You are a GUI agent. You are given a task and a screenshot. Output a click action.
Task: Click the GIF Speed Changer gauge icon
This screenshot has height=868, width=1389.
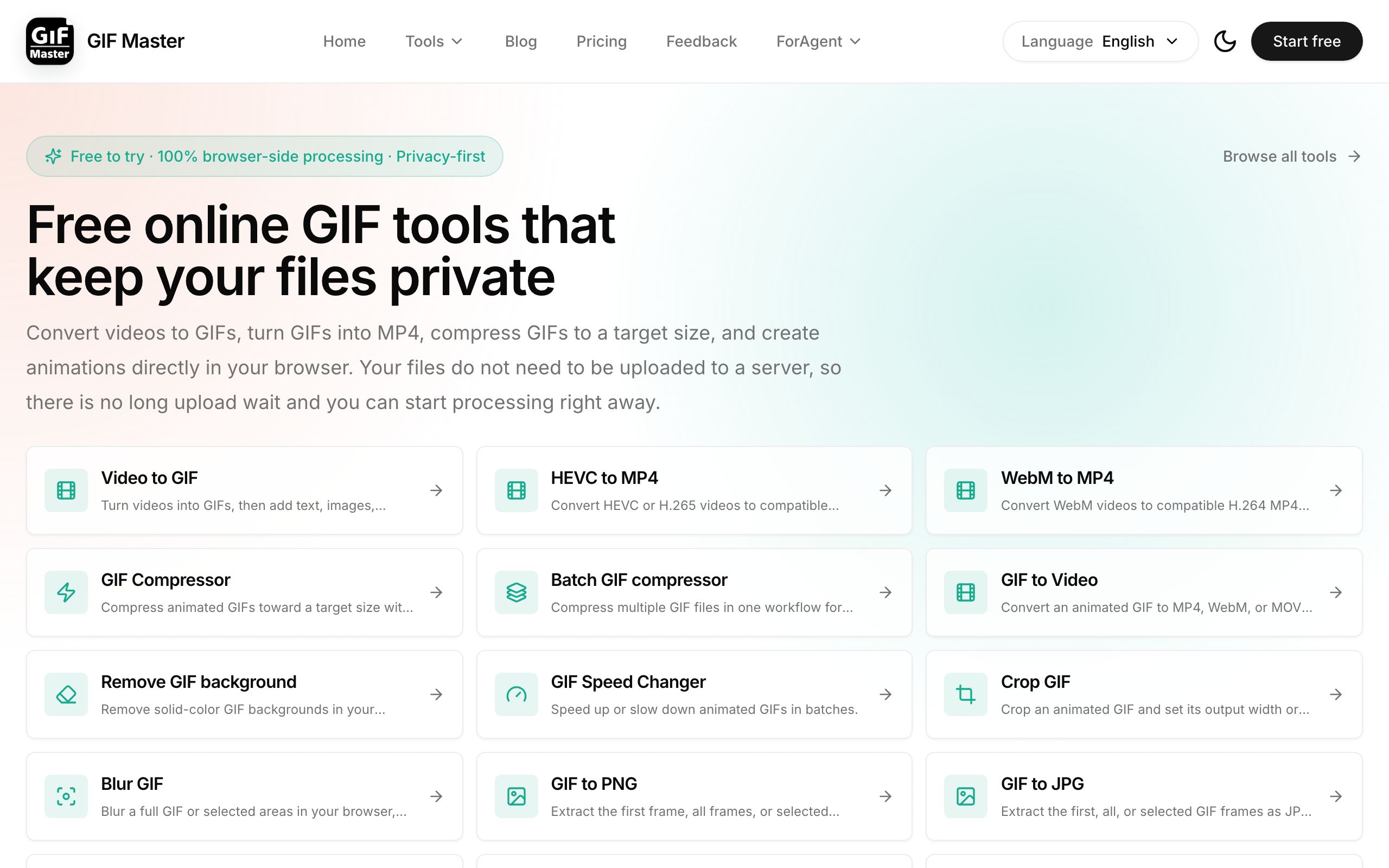pyautogui.click(x=516, y=694)
